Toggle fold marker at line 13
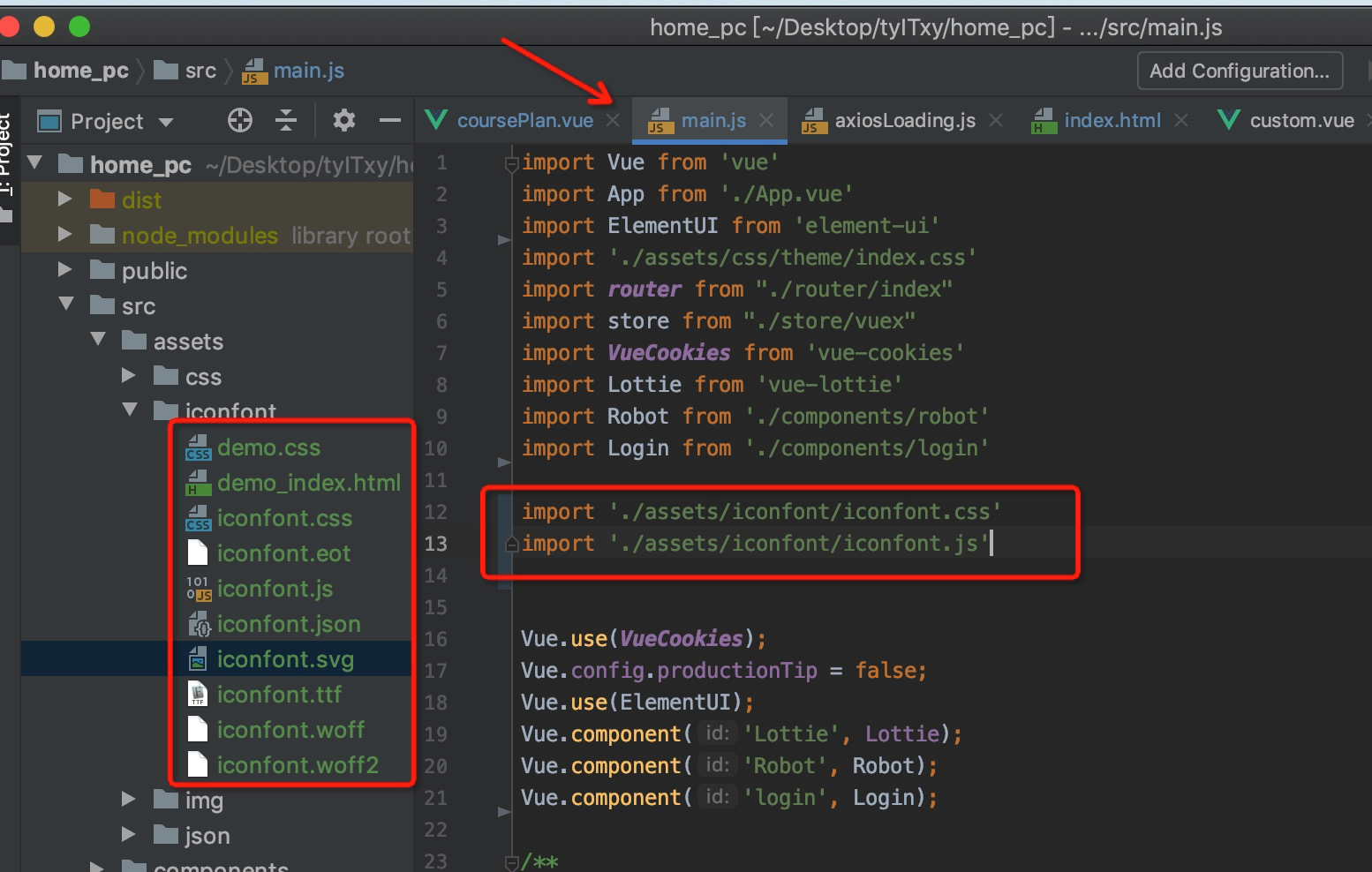The image size is (1372, 872). coord(510,545)
